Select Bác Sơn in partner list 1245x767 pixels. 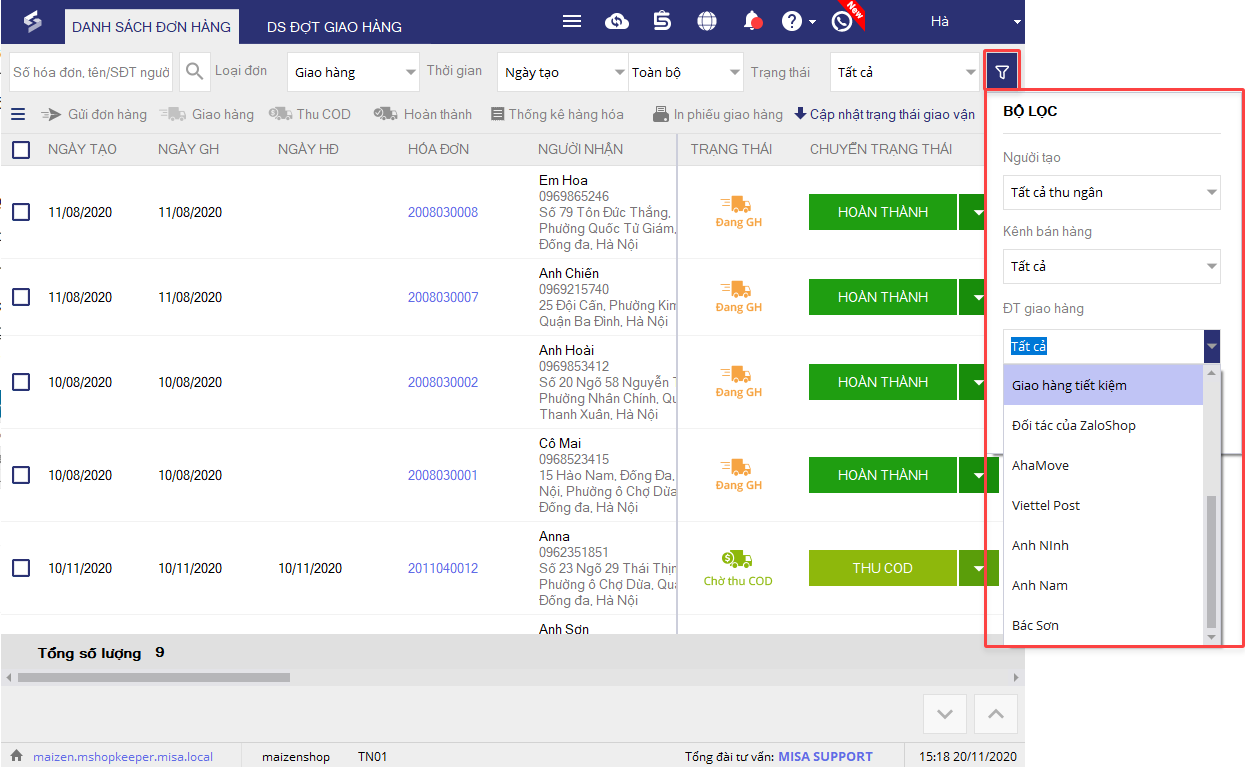(x=1103, y=625)
